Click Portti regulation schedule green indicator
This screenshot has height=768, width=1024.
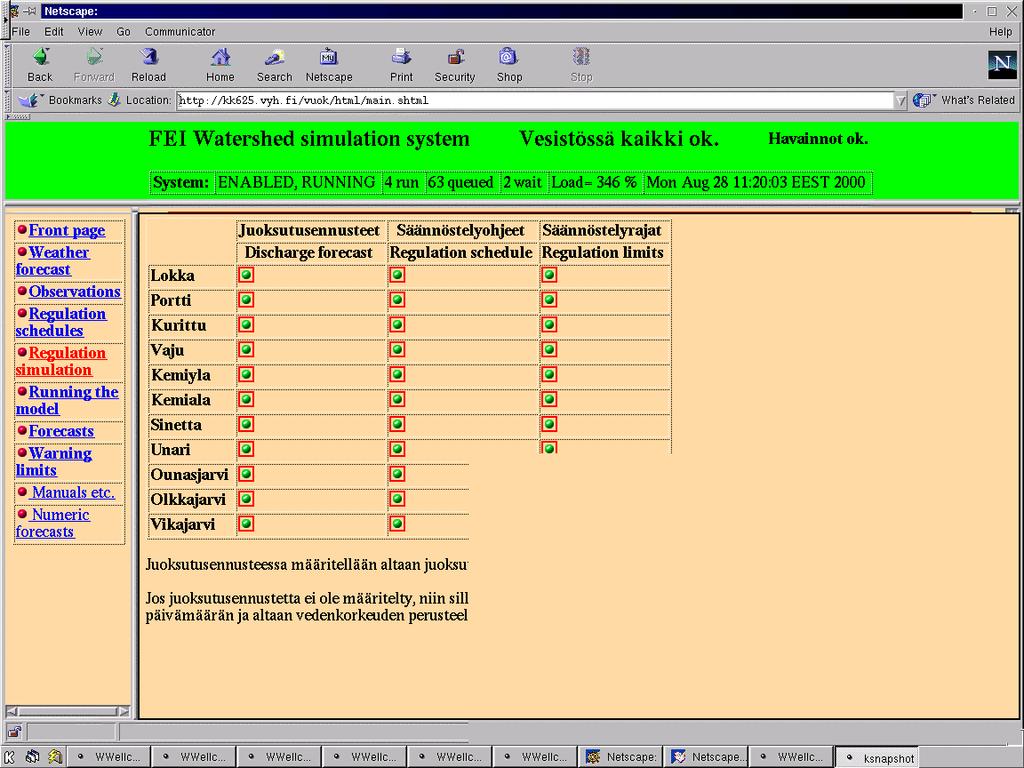397,300
